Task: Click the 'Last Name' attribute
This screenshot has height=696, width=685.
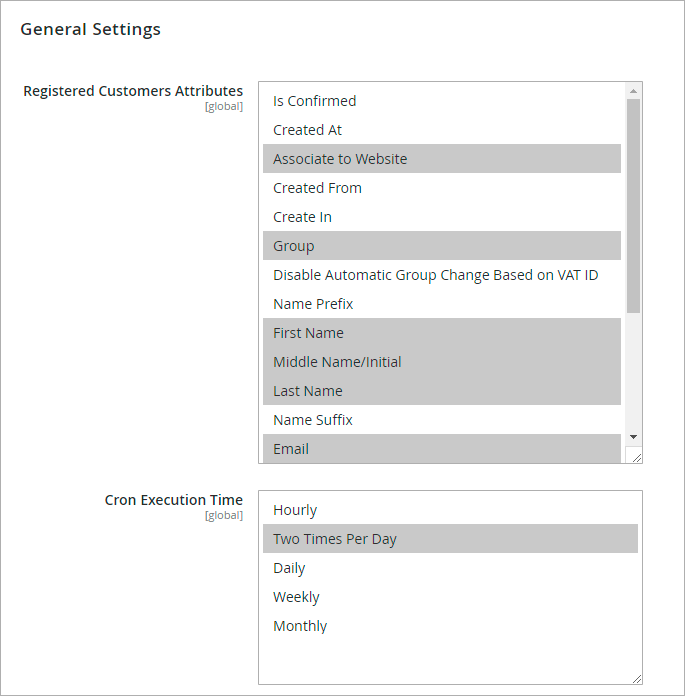Action: (x=308, y=391)
